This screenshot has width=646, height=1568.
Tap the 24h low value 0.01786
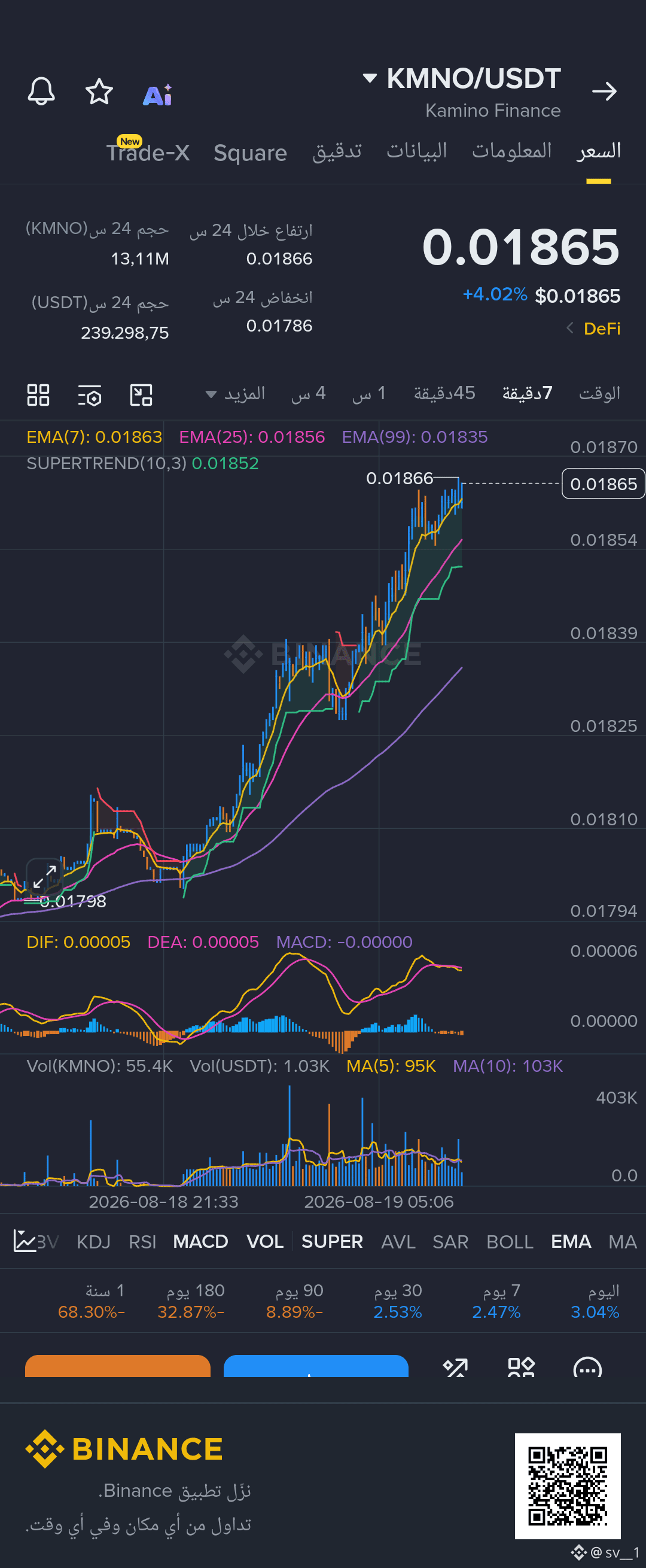point(279,326)
